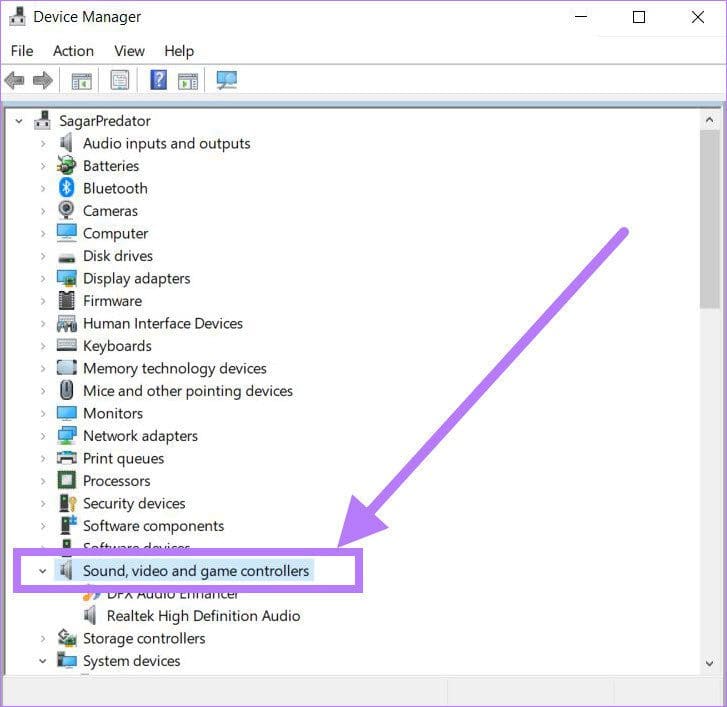Screen dimensions: 727x707
Task: Click the Realtek High Definition Audio speaker icon
Action: pyautogui.click(x=89, y=616)
